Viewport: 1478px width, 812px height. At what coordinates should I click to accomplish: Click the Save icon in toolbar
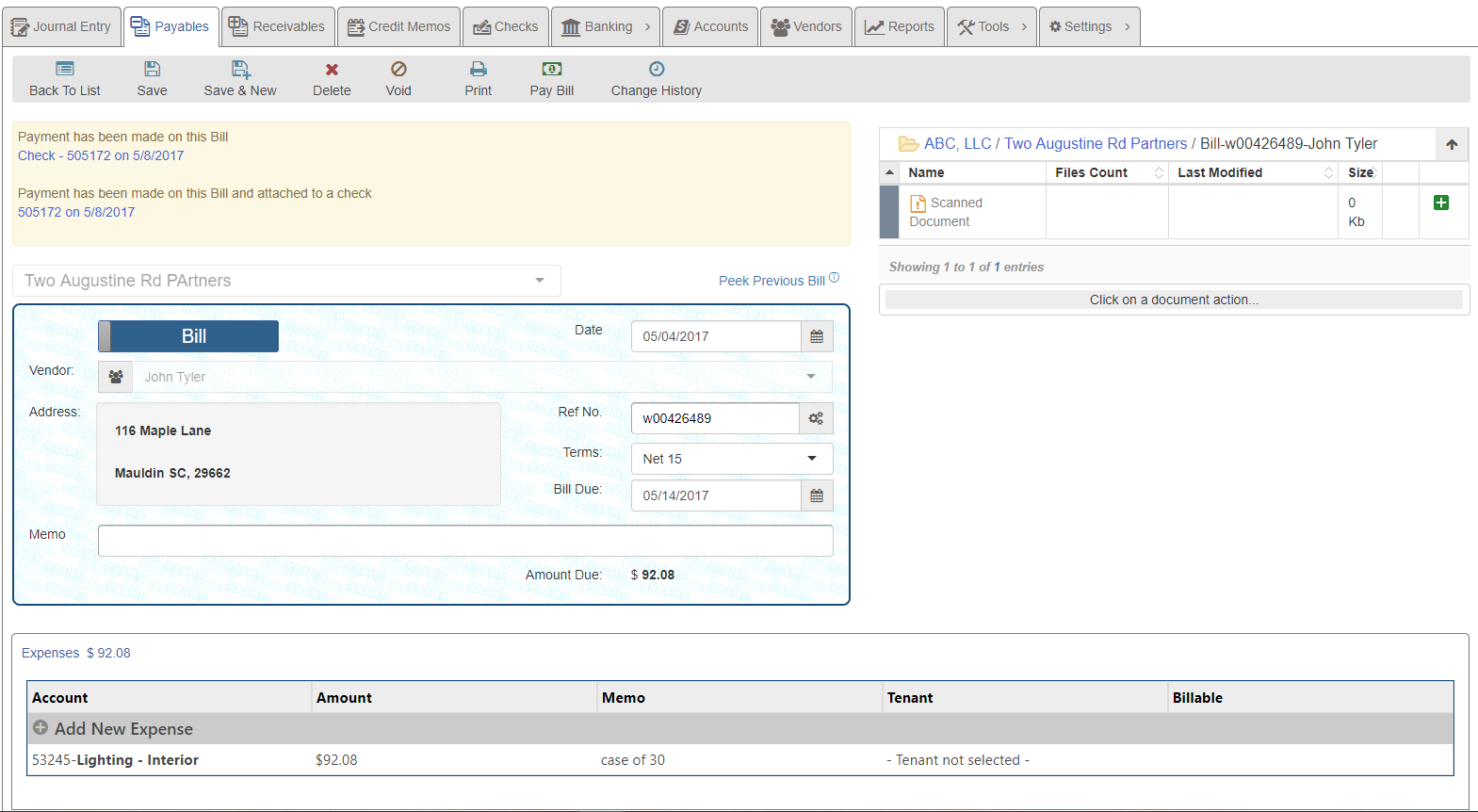(x=152, y=70)
